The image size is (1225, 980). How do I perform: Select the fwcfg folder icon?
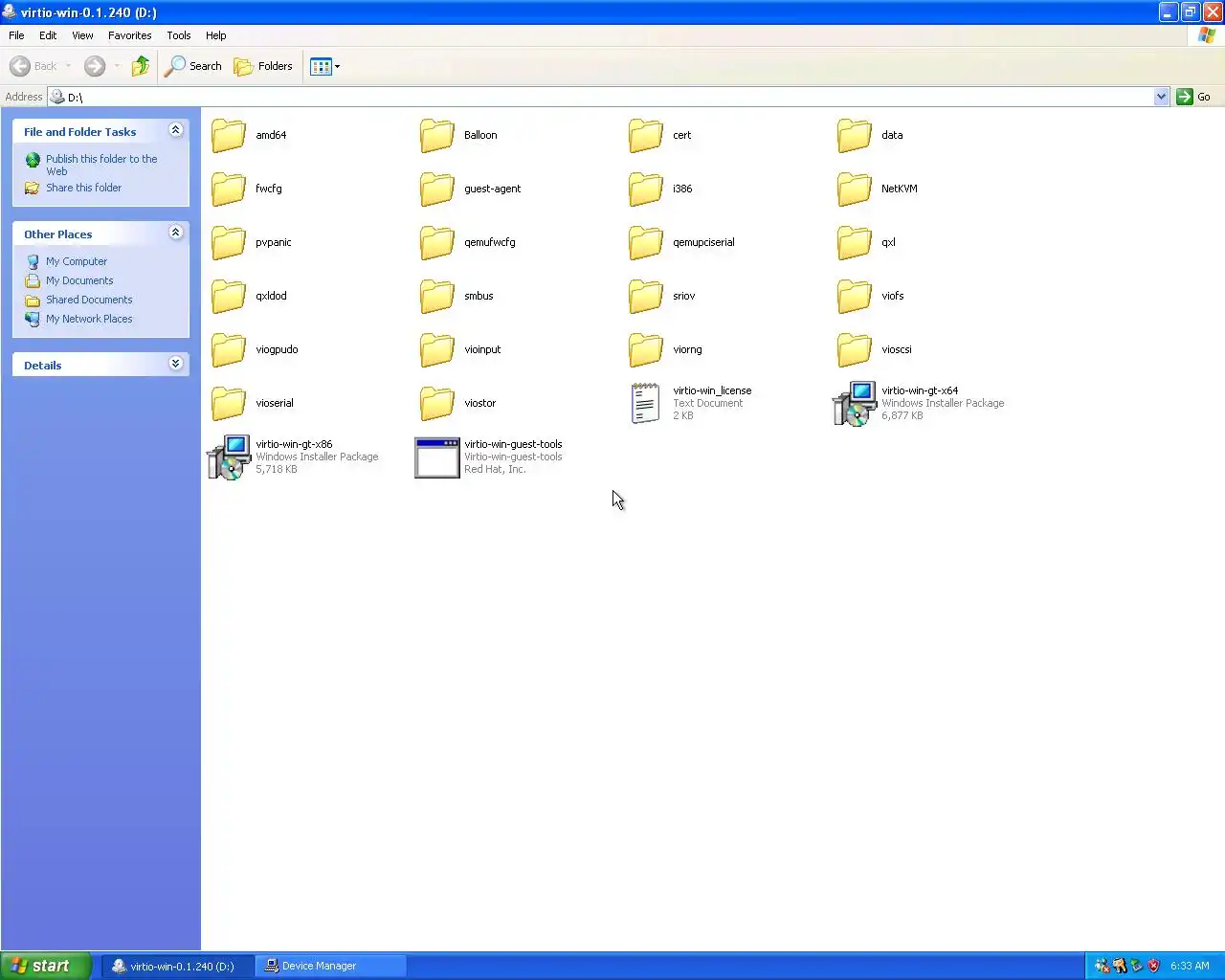point(229,189)
